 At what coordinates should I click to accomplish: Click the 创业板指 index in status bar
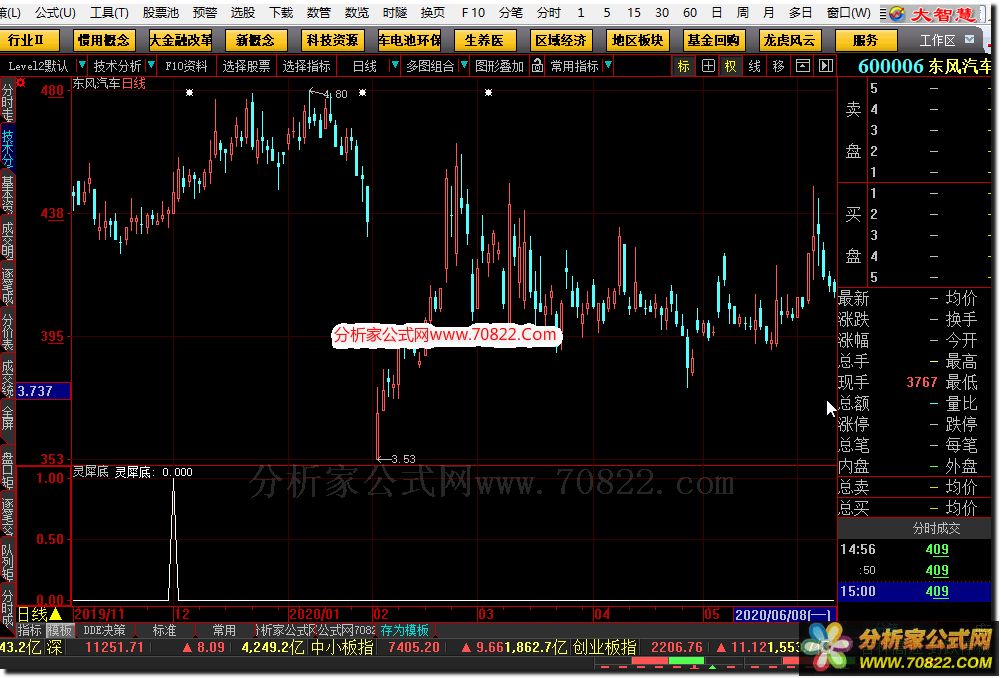pyautogui.click(x=605, y=647)
